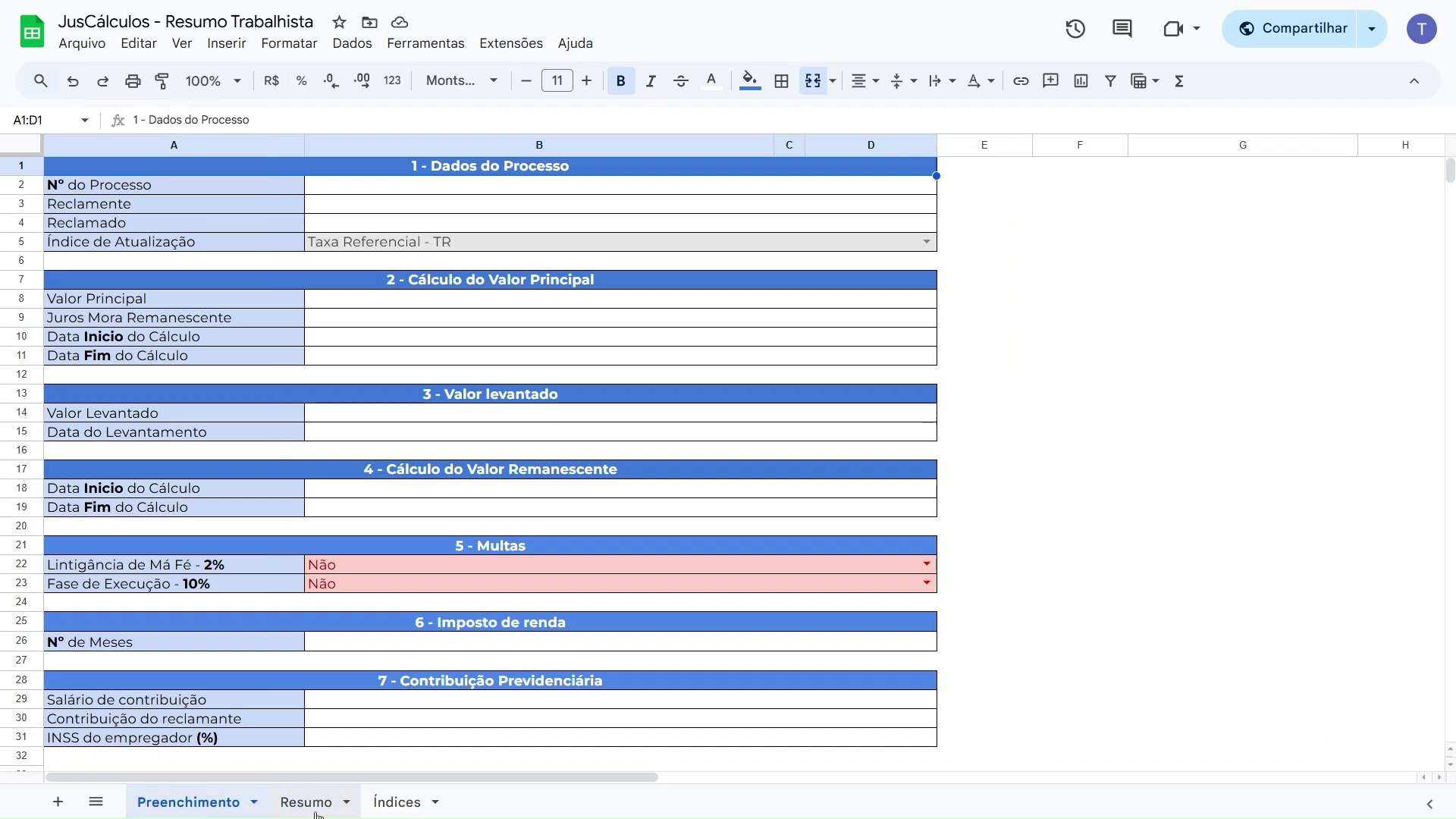Open the Google Sheets home icon
This screenshot has width=1456, height=819.
pyautogui.click(x=32, y=32)
